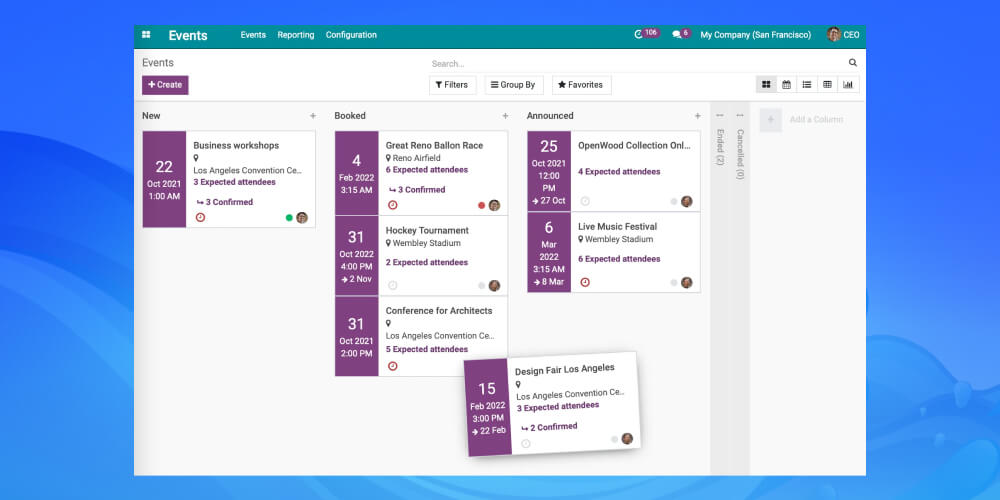Image resolution: width=1000 pixels, height=500 pixels.
Task: Open the CEO user menu
Action: (843, 34)
